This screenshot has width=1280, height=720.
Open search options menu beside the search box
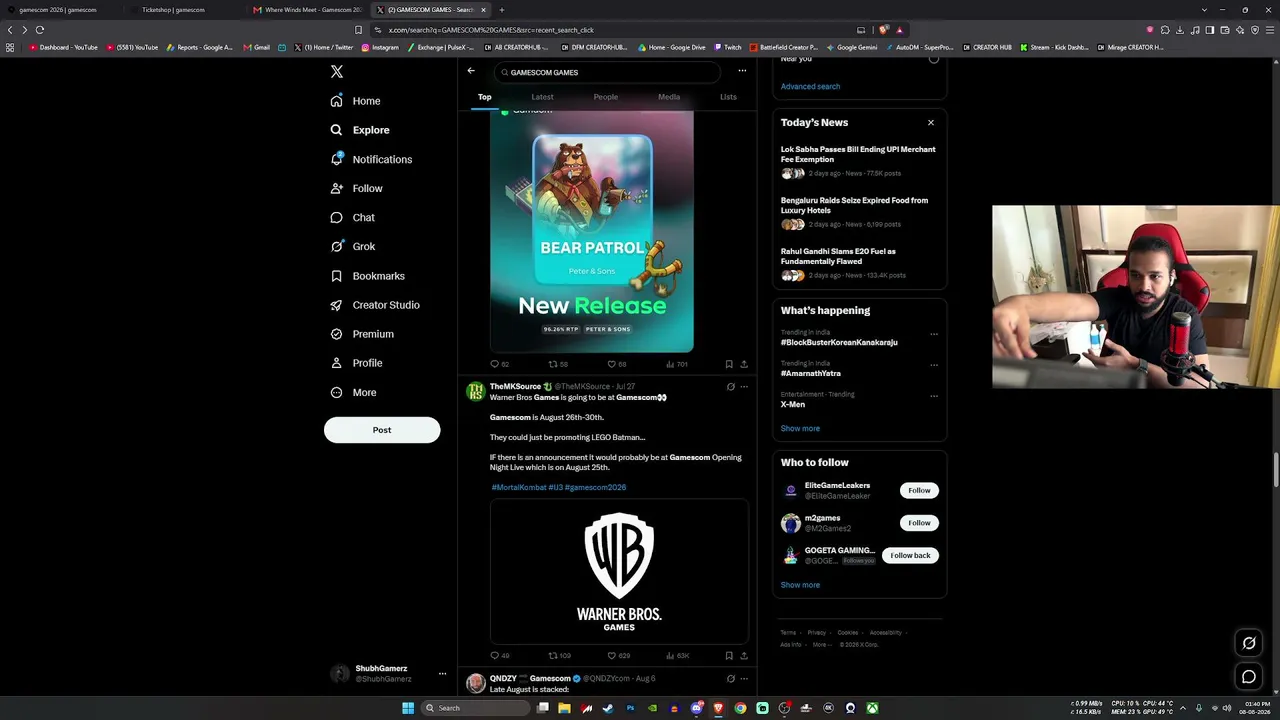click(742, 71)
